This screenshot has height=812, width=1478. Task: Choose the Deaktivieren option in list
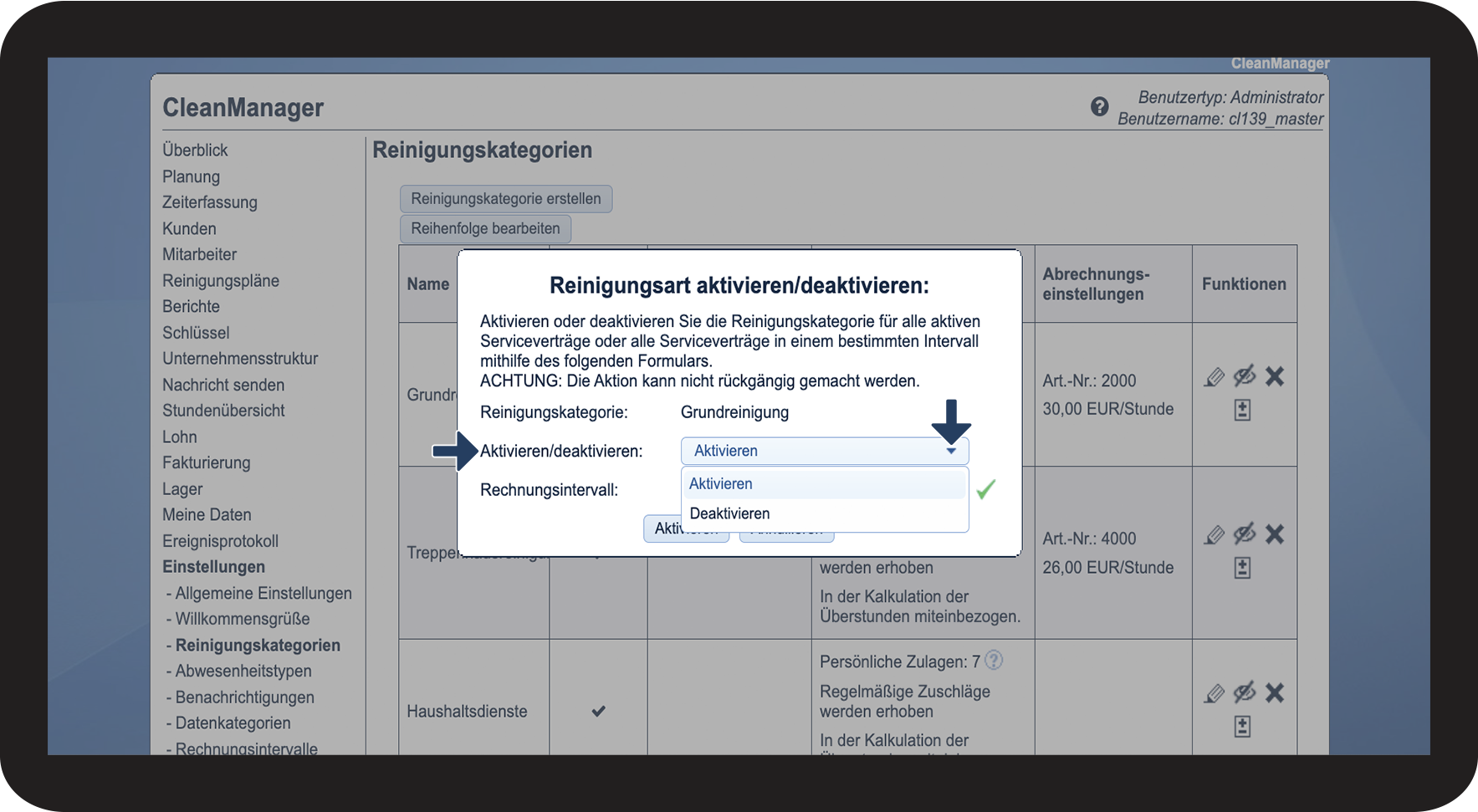(x=825, y=513)
